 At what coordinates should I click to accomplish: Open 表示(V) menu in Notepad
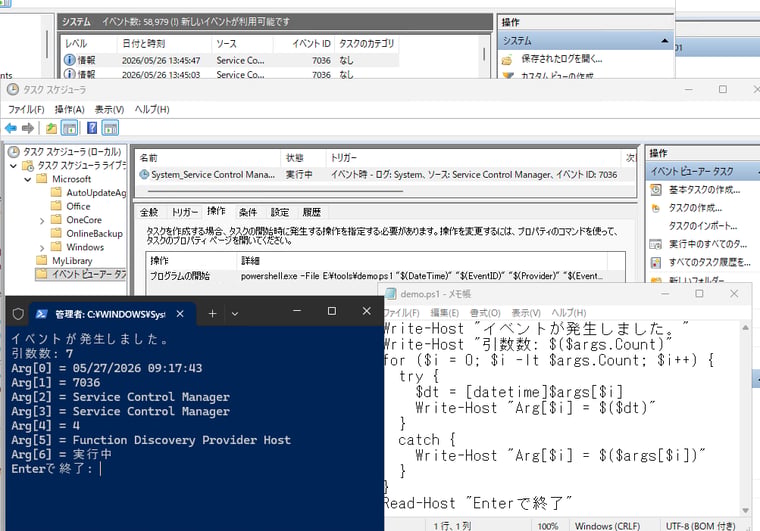[526, 313]
